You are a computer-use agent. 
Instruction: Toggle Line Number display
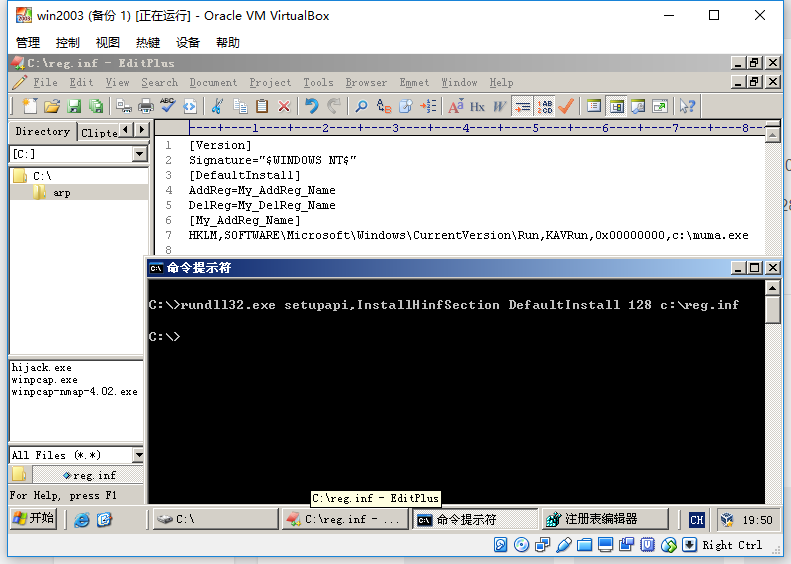(x=544, y=106)
